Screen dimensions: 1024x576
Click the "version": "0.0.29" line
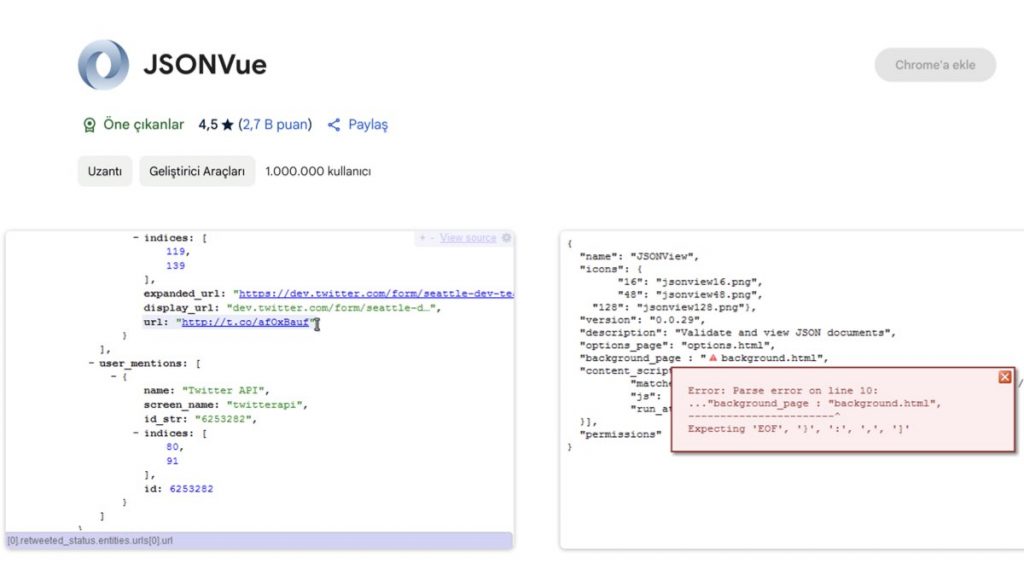click(642, 320)
